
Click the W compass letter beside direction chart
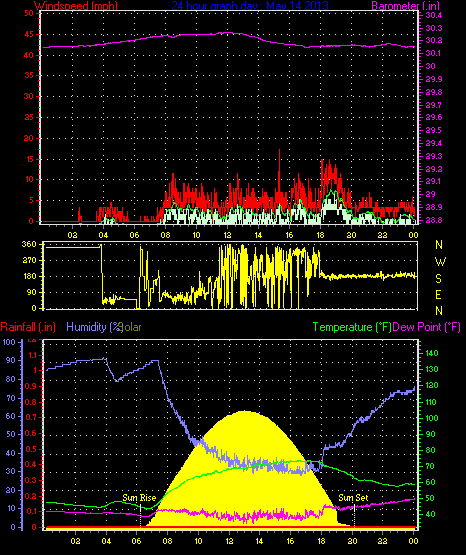tap(440, 262)
